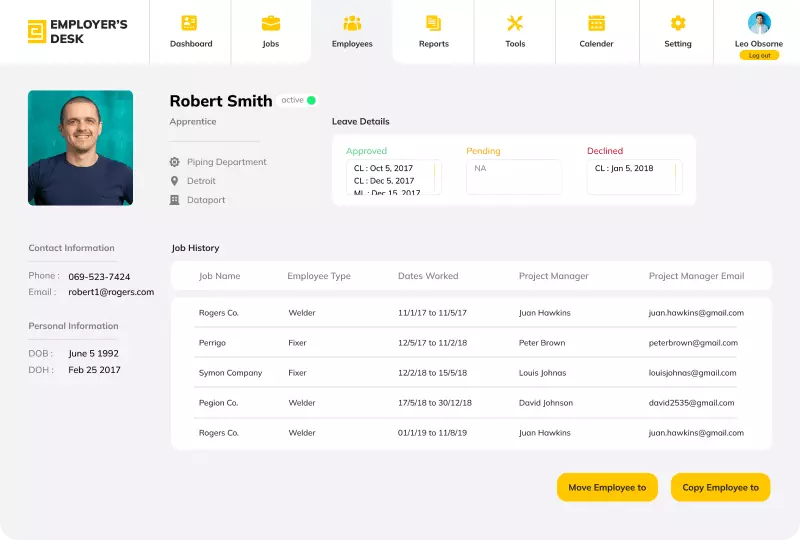Click the Tools wrench icon

[x=515, y=23]
